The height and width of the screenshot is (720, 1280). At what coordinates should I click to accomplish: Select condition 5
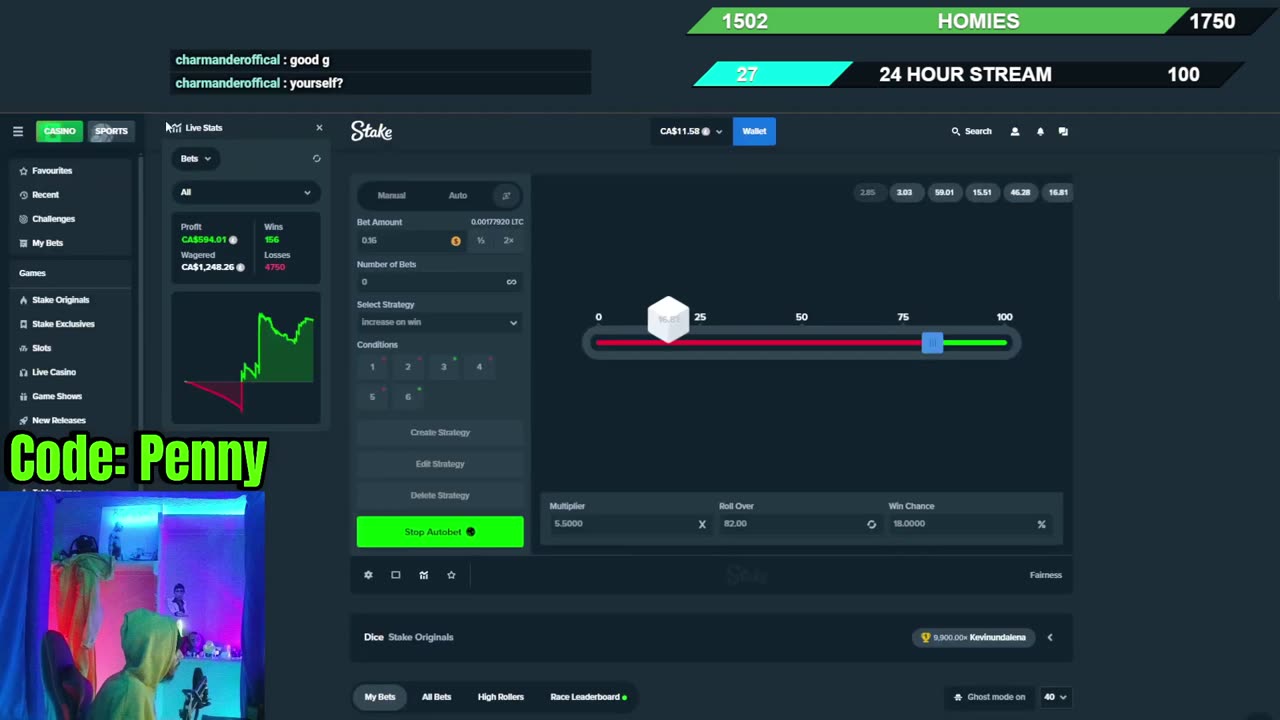point(372,397)
